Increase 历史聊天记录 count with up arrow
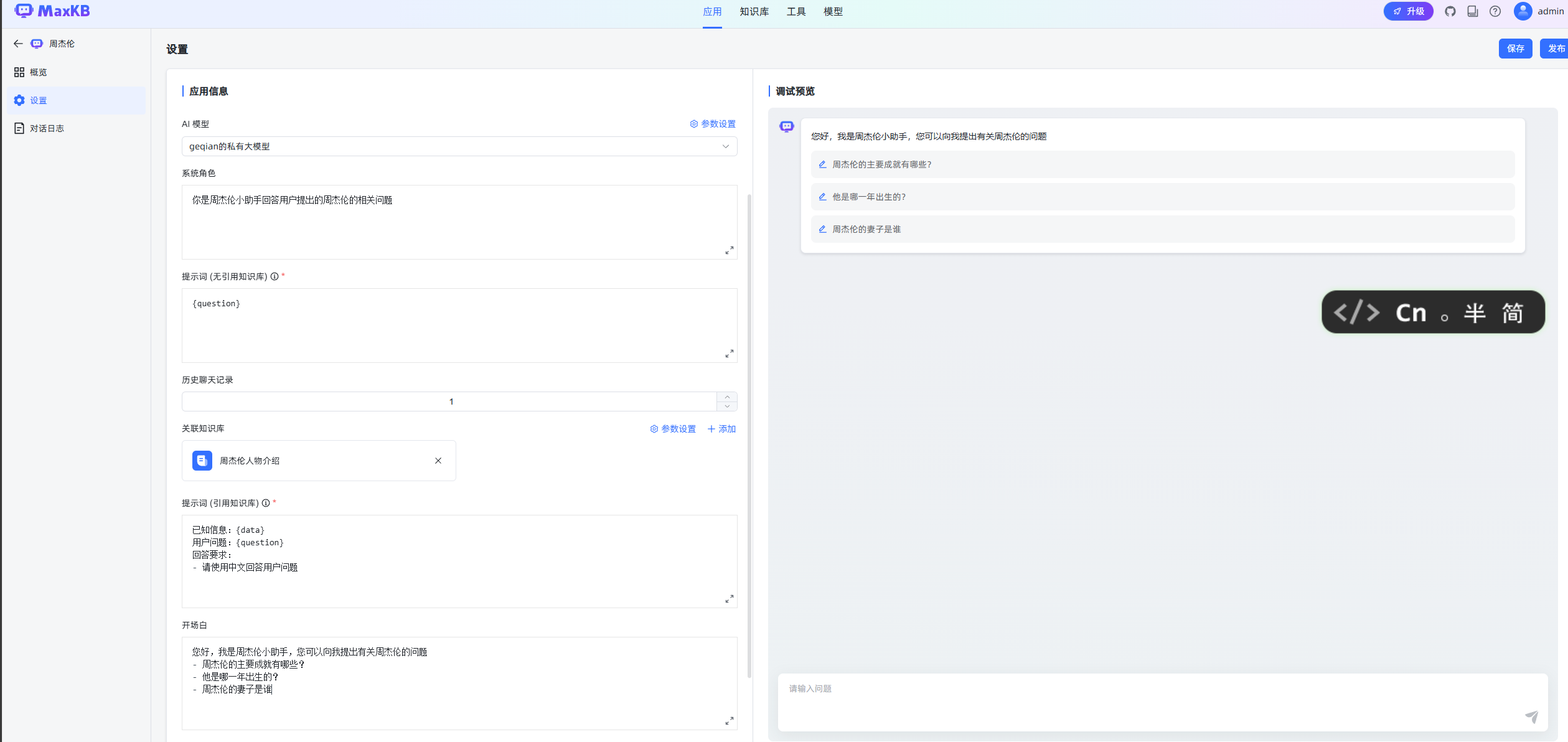The height and width of the screenshot is (742, 1568). 726,397
